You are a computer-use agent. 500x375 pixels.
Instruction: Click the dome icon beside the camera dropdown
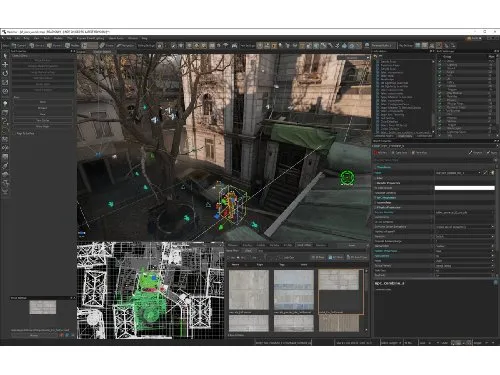click(367, 45)
